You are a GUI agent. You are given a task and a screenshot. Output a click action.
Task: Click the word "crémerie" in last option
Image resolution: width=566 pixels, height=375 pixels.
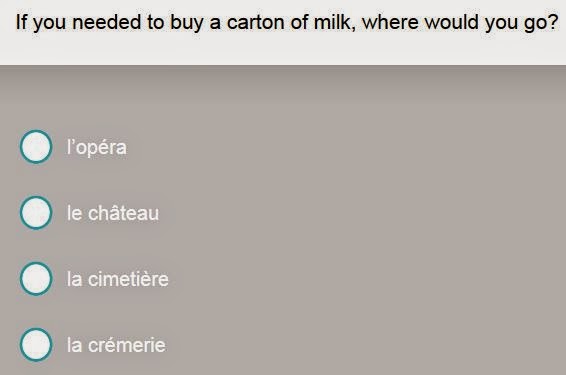coord(127,345)
